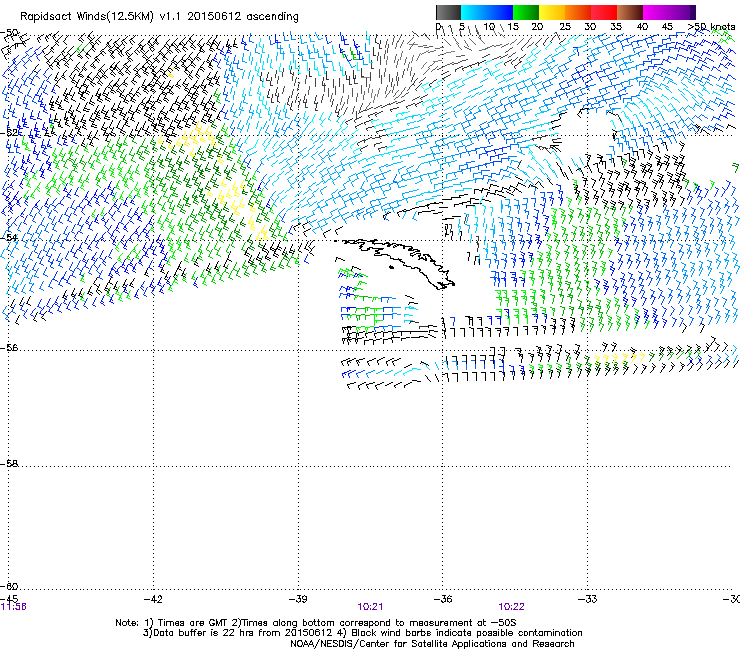
Task: Click the yellow 20-25 knots legend segment
Action: [x=552, y=12]
